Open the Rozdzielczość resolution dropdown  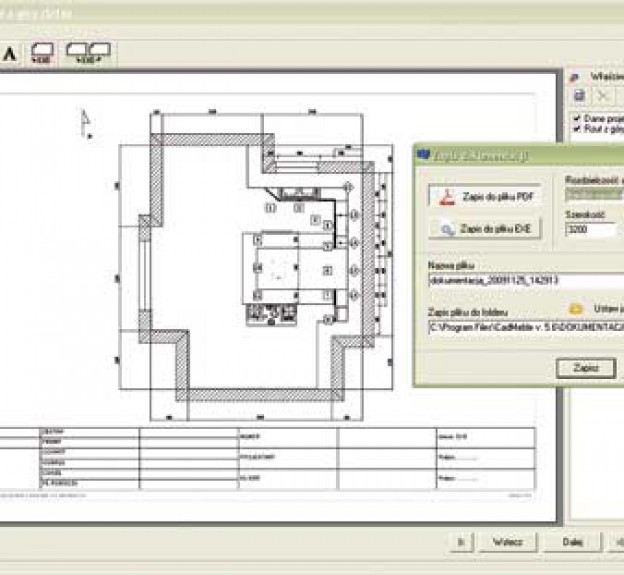[593, 194]
